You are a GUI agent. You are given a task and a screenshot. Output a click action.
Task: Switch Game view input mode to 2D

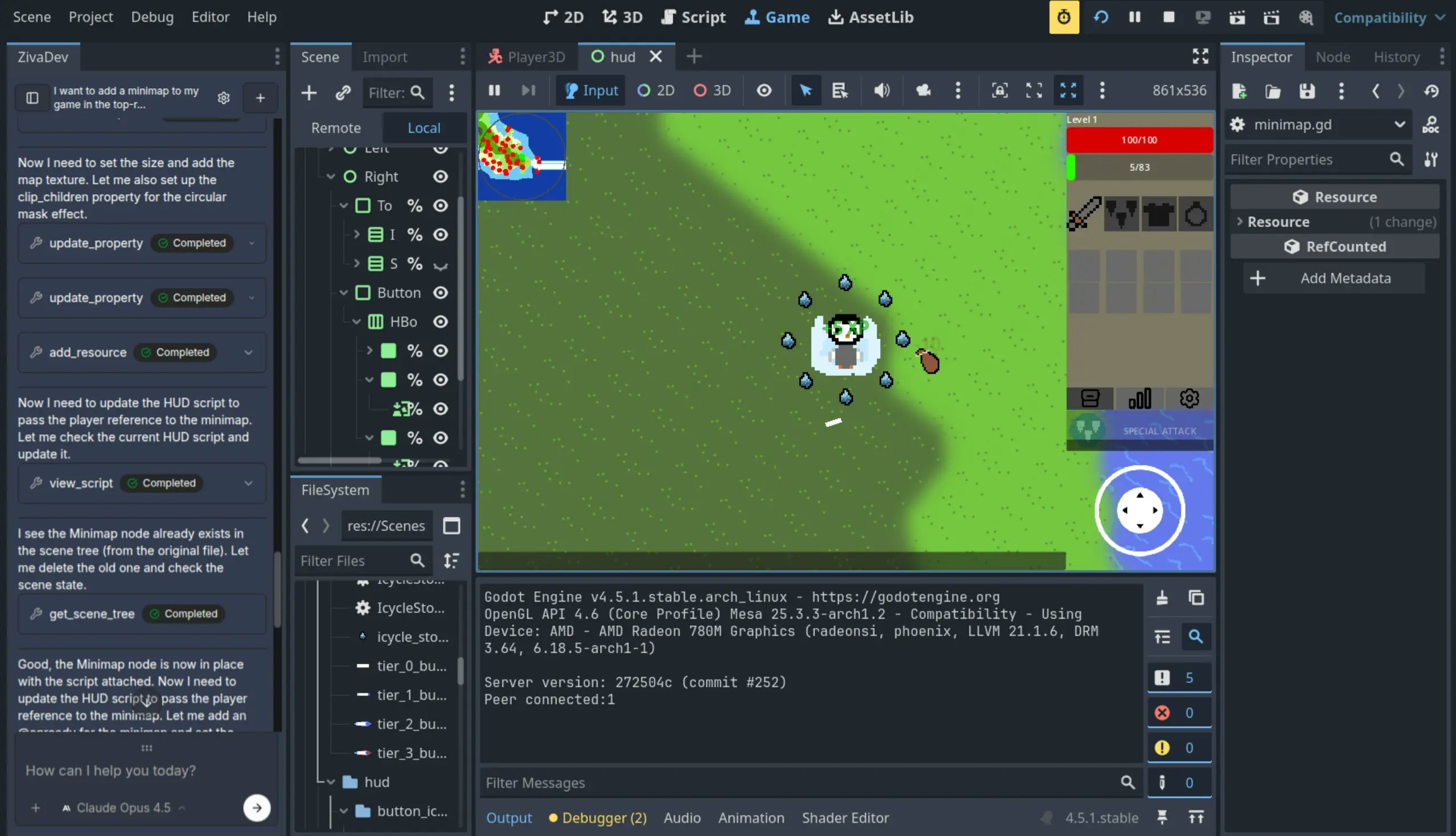pos(655,90)
